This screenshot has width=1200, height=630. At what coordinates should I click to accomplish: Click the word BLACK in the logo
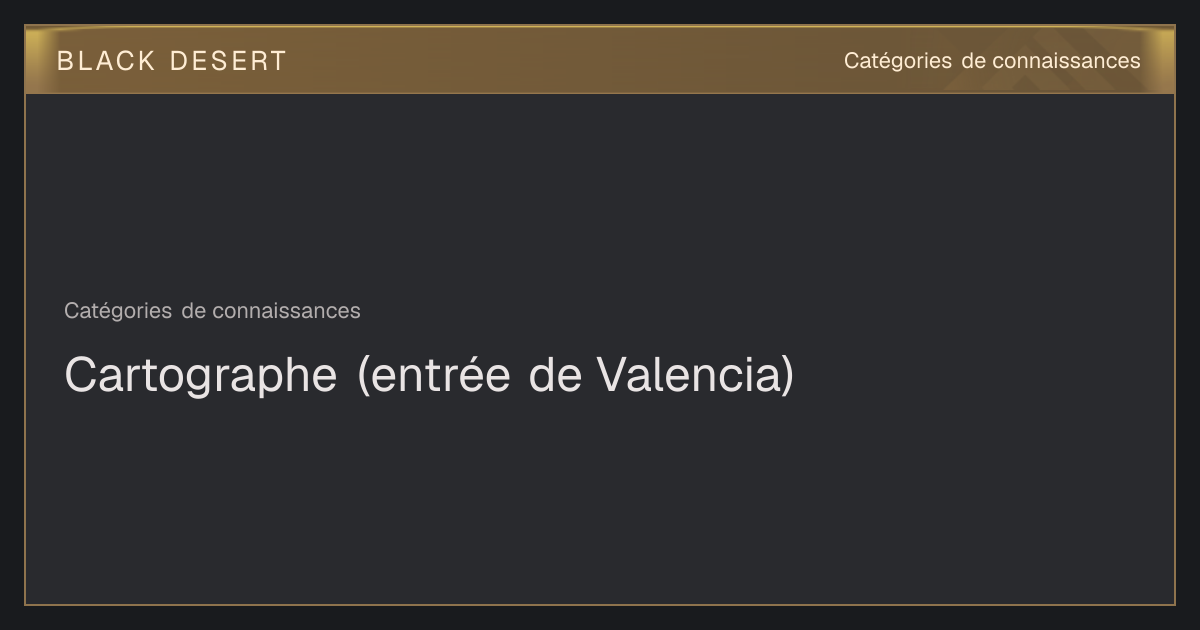[106, 61]
